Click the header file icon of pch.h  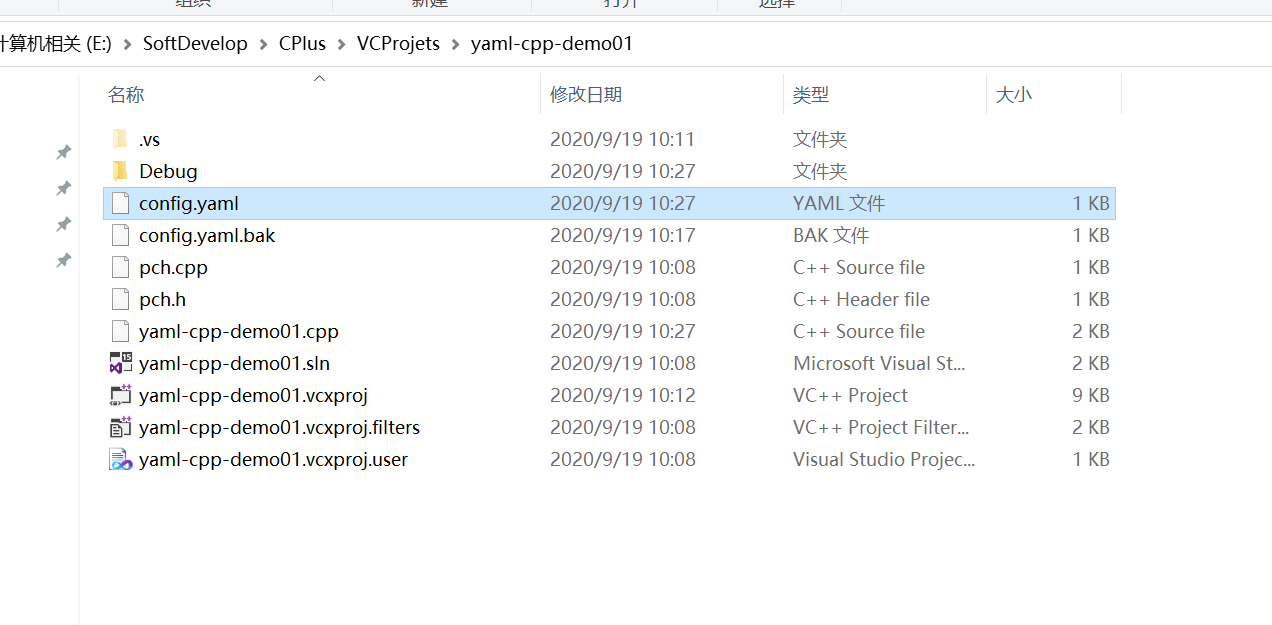[120, 299]
